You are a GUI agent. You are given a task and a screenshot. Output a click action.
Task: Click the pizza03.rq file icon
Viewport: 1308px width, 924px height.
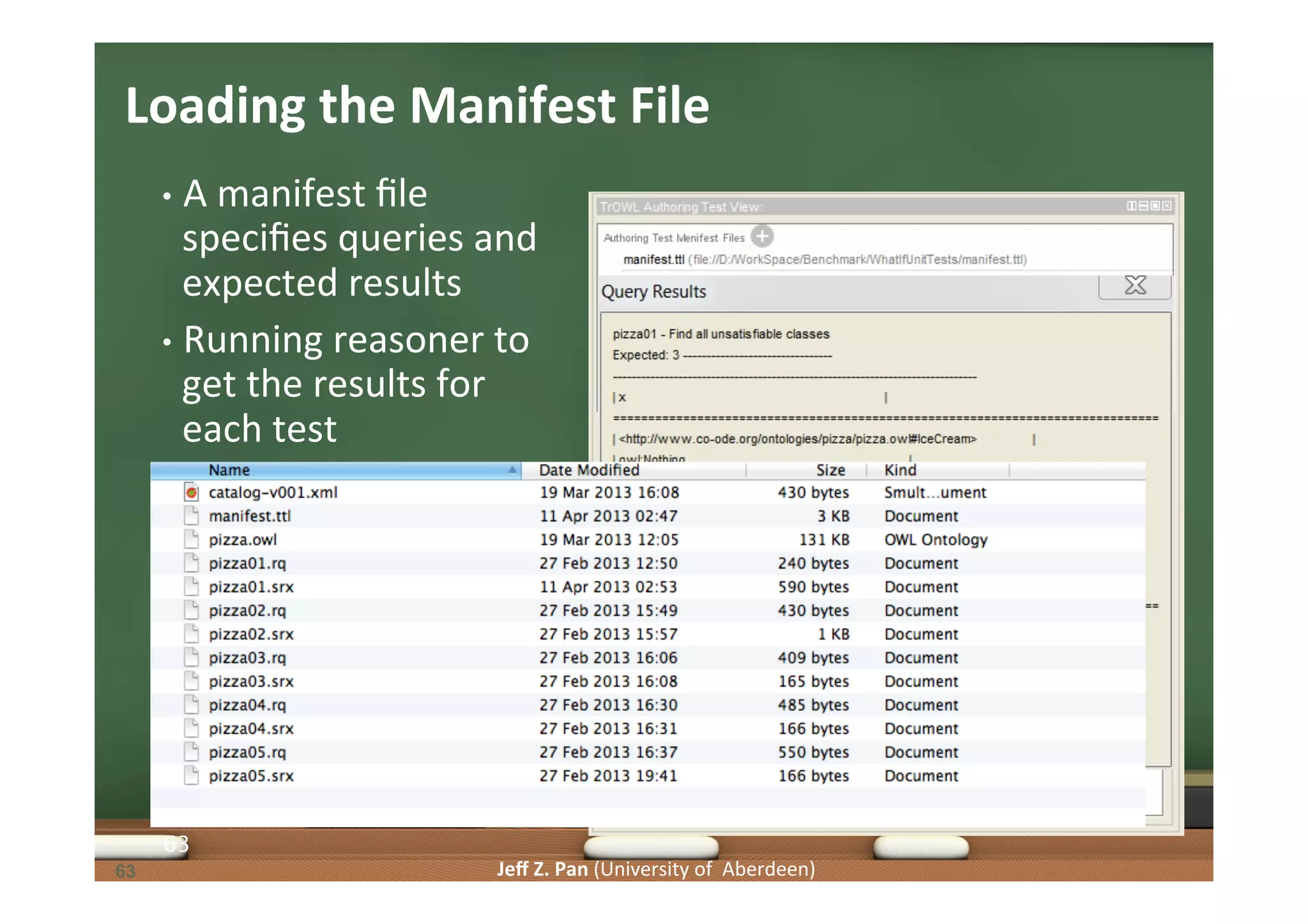click(x=191, y=658)
